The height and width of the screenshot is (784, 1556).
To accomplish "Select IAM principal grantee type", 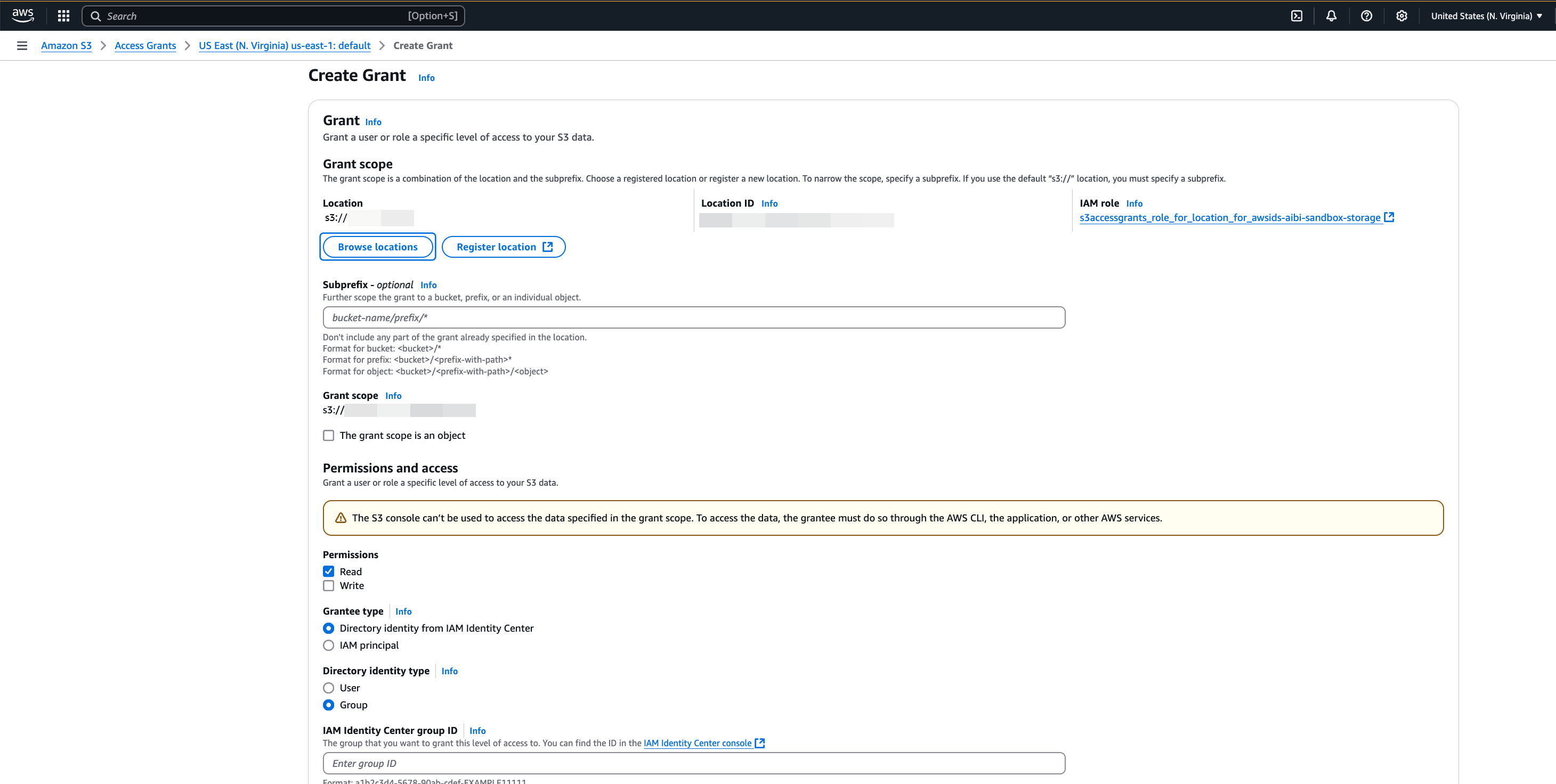I will [328, 644].
